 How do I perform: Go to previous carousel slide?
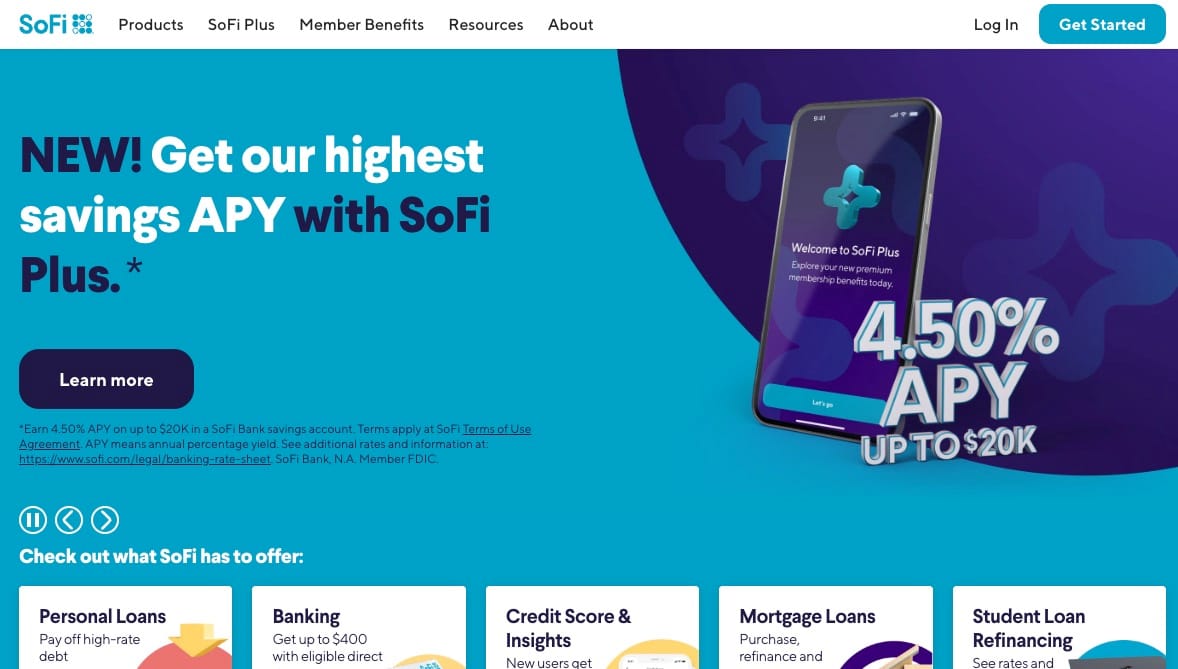[69, 519]
